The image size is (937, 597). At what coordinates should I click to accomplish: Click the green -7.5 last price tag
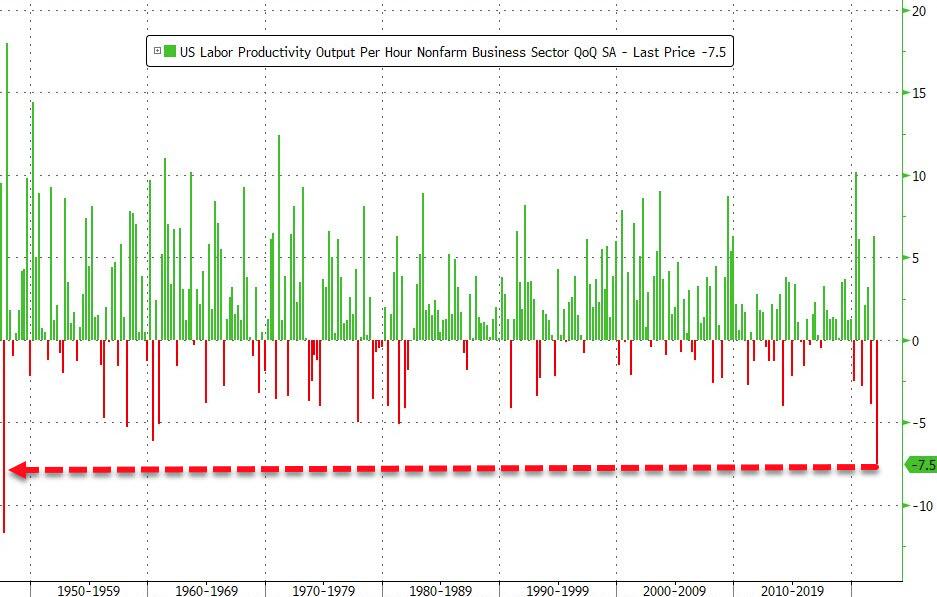coord(920,464)
